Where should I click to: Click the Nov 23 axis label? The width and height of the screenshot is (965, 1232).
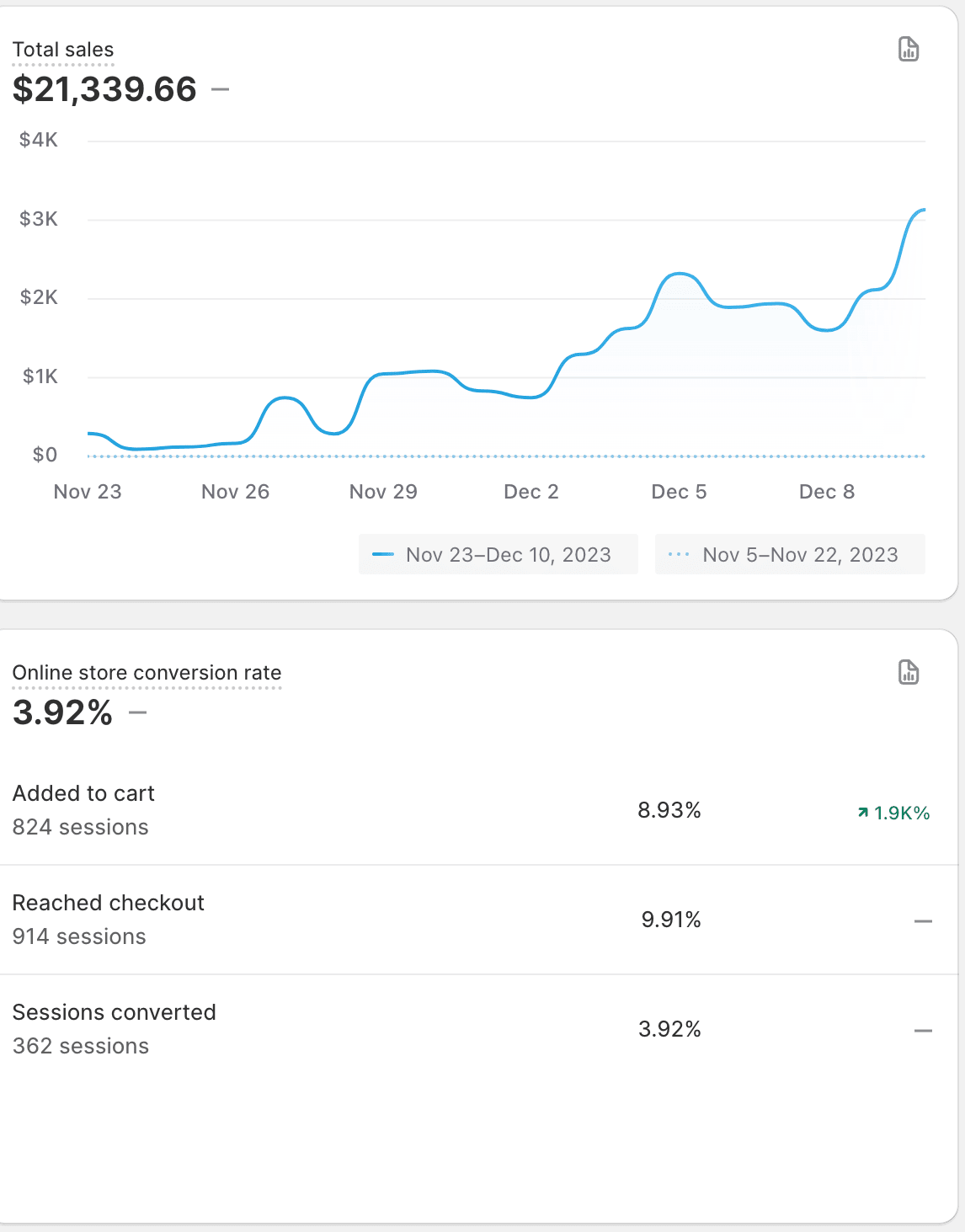88,492
